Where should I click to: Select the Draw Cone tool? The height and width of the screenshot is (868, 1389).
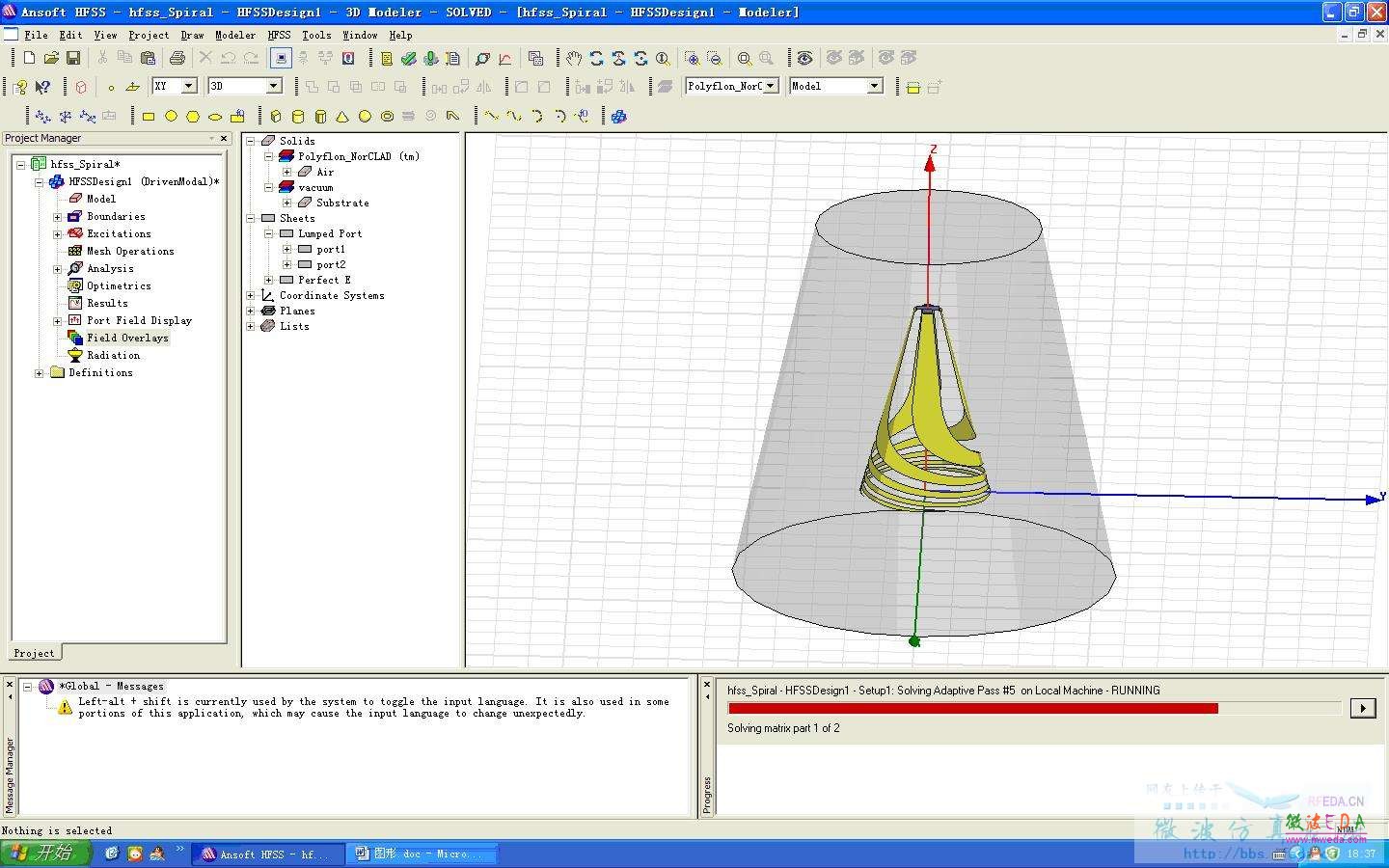click(x=342, y=117)
